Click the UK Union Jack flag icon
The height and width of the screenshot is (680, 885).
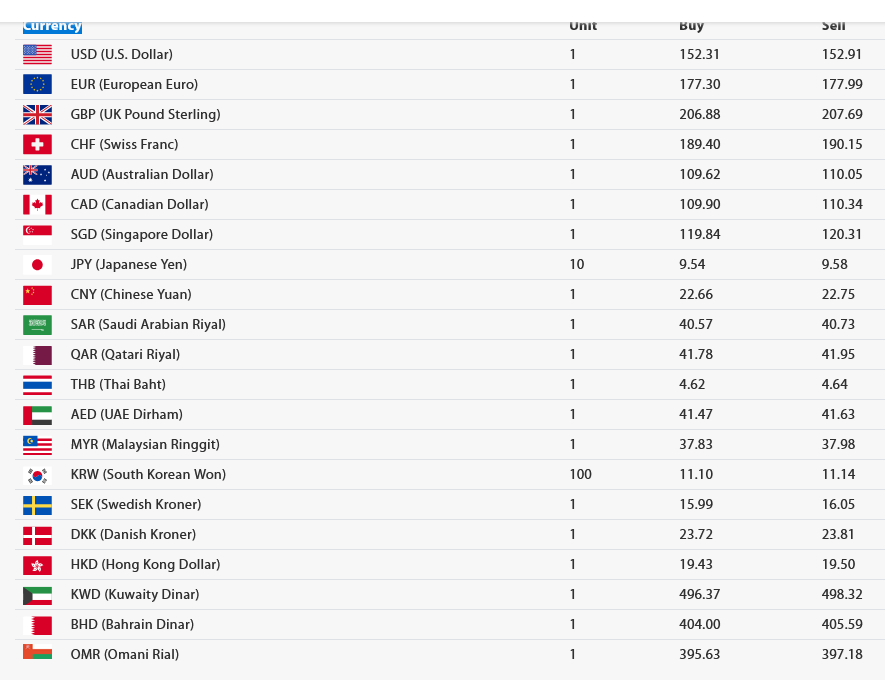pos(37,115)
